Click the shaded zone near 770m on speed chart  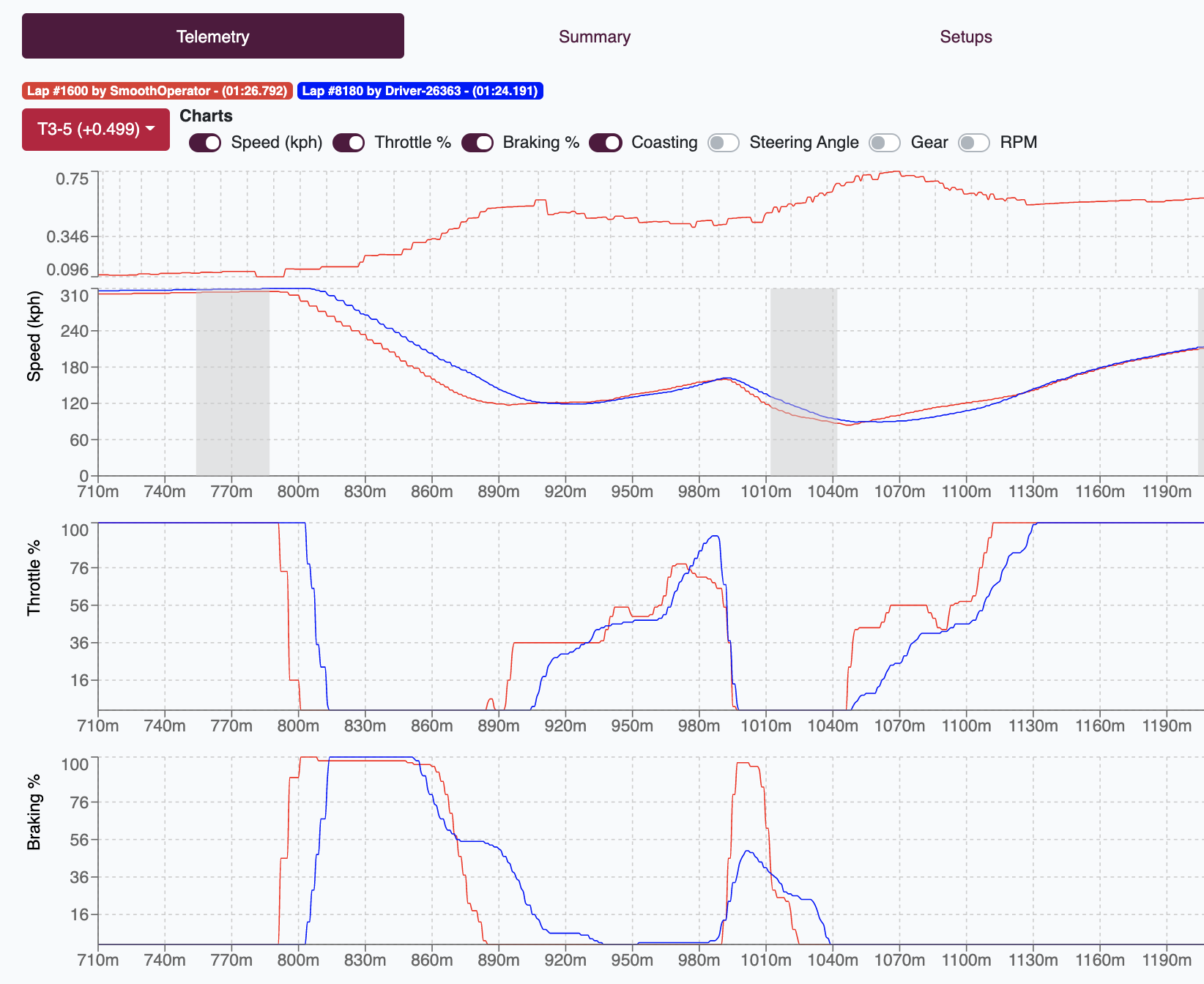click(232, 381)
